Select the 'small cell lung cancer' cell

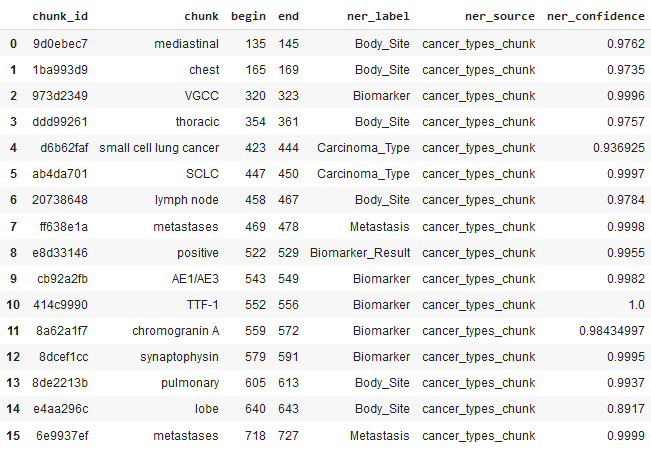(x=159, y=148)
